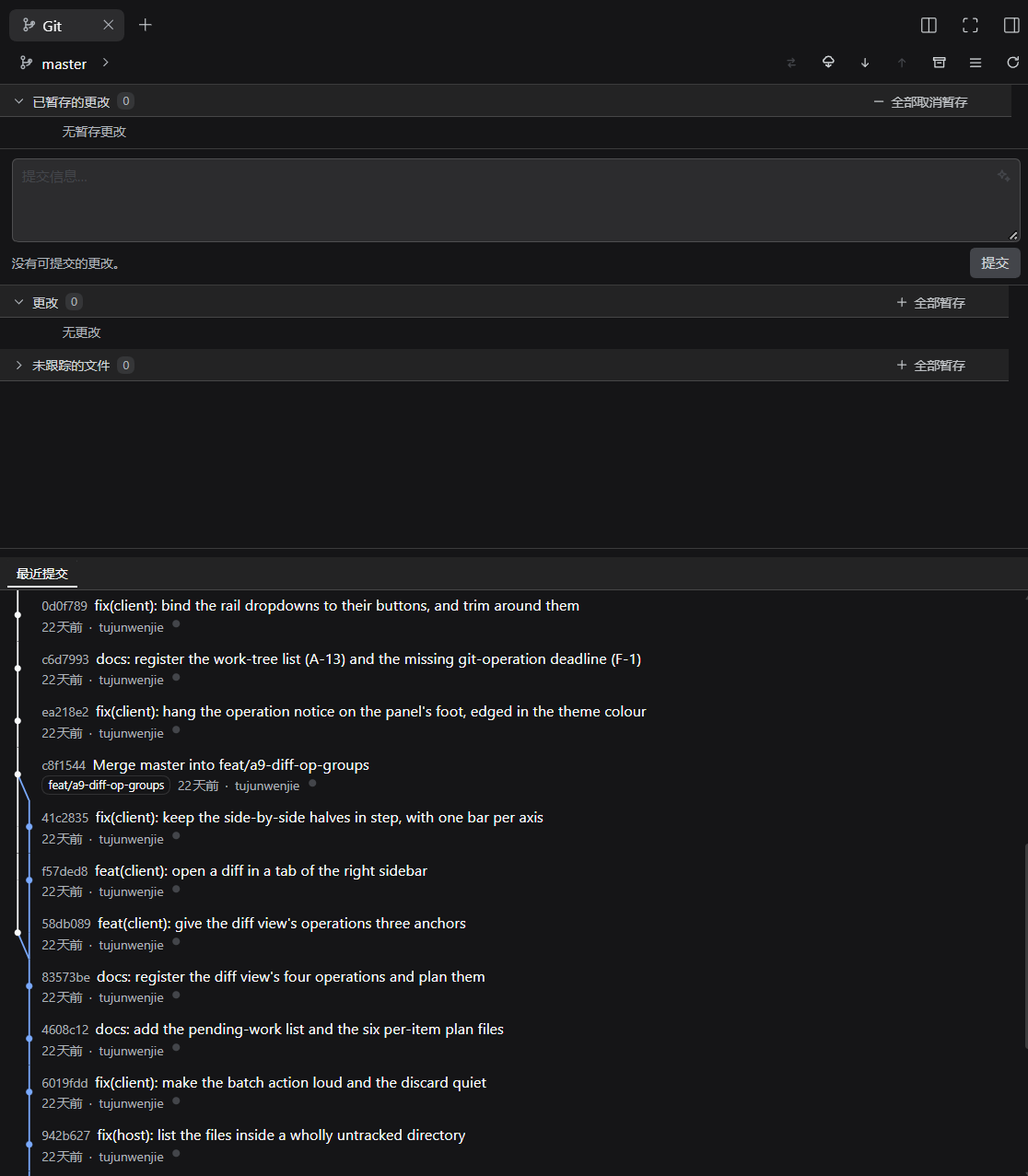The height and width of the screenshot is (1176, 1028).
Task: Open a new tab with the plus icon
Action: pos(146,25)
